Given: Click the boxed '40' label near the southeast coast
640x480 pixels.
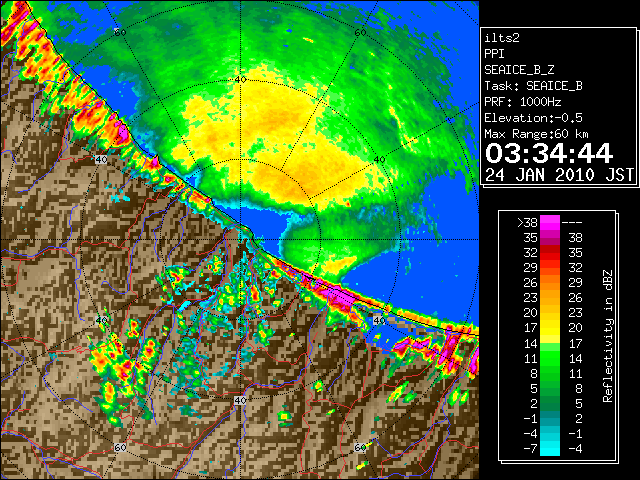Looking at the screenshot, I should point(380,320).
